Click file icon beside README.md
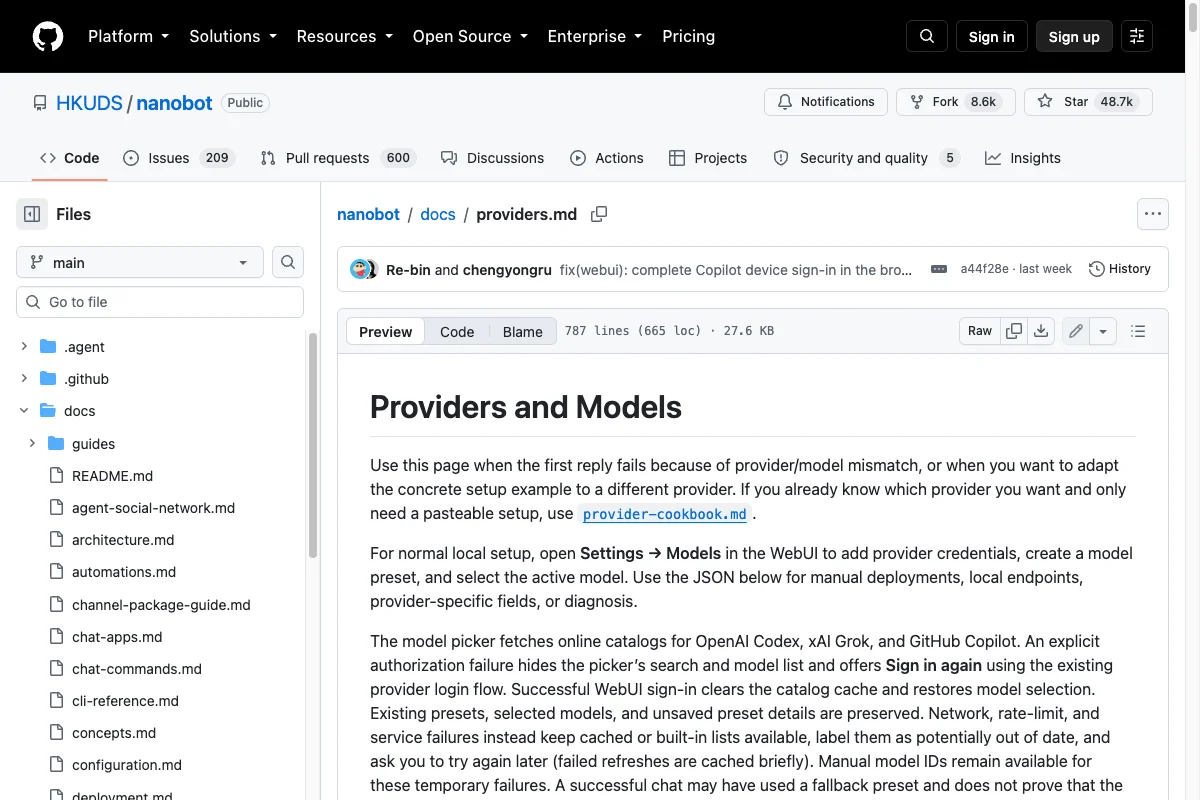Screen dimensions: 1200x800 point(56,476)
